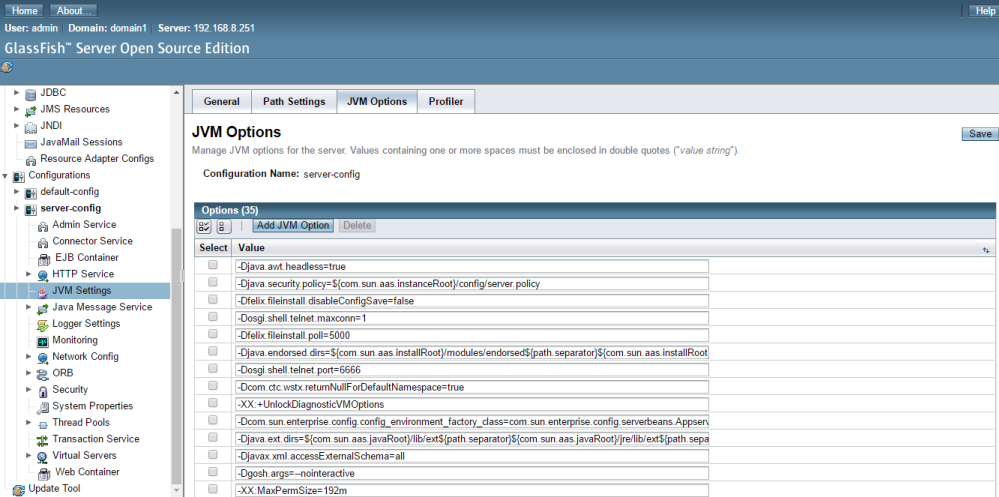Click the Virtual Servers icon
Viewport: 999px width, 497px height.
(43, 456)
